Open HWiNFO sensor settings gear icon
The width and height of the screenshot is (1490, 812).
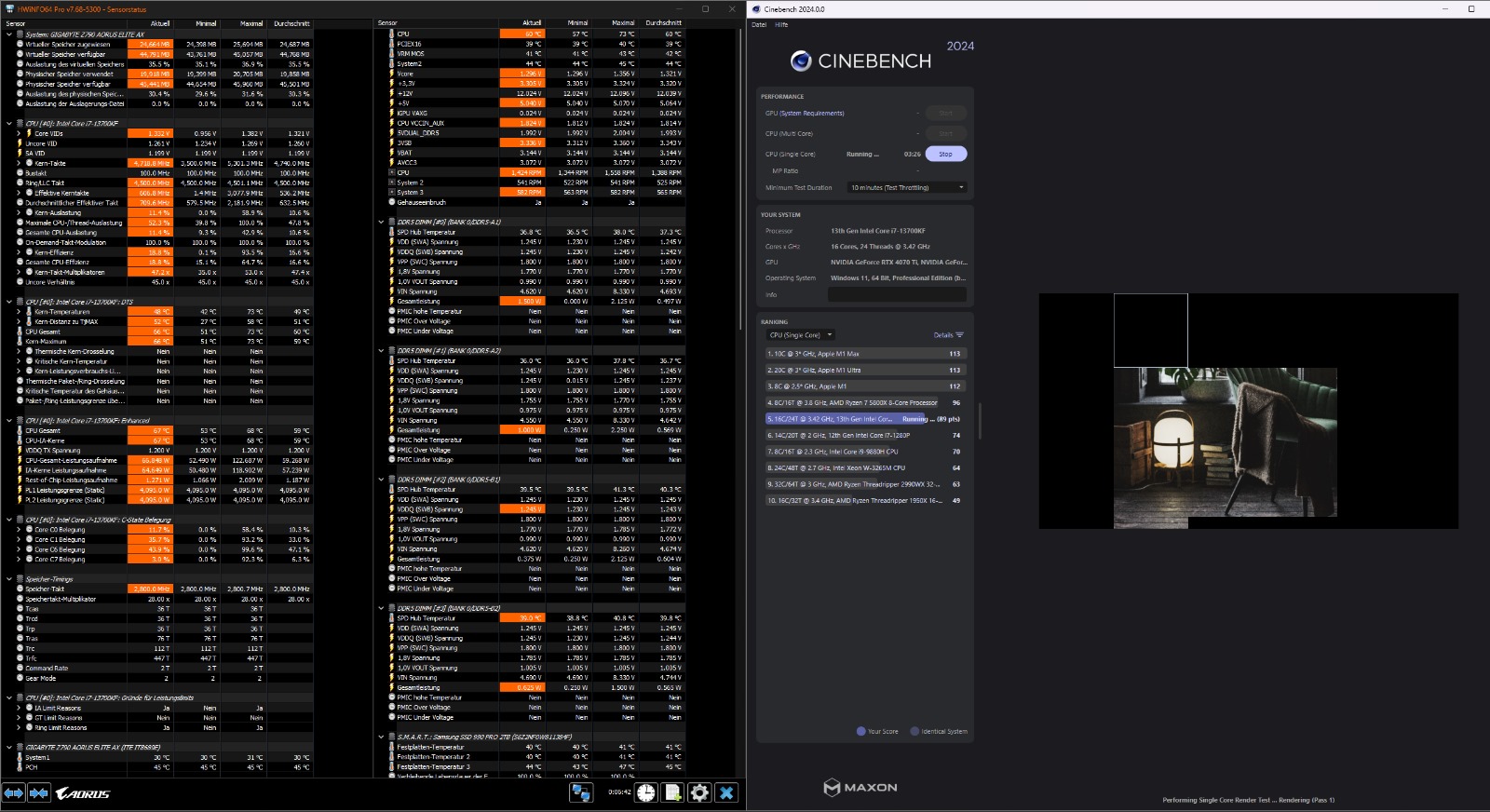point(699,792)
